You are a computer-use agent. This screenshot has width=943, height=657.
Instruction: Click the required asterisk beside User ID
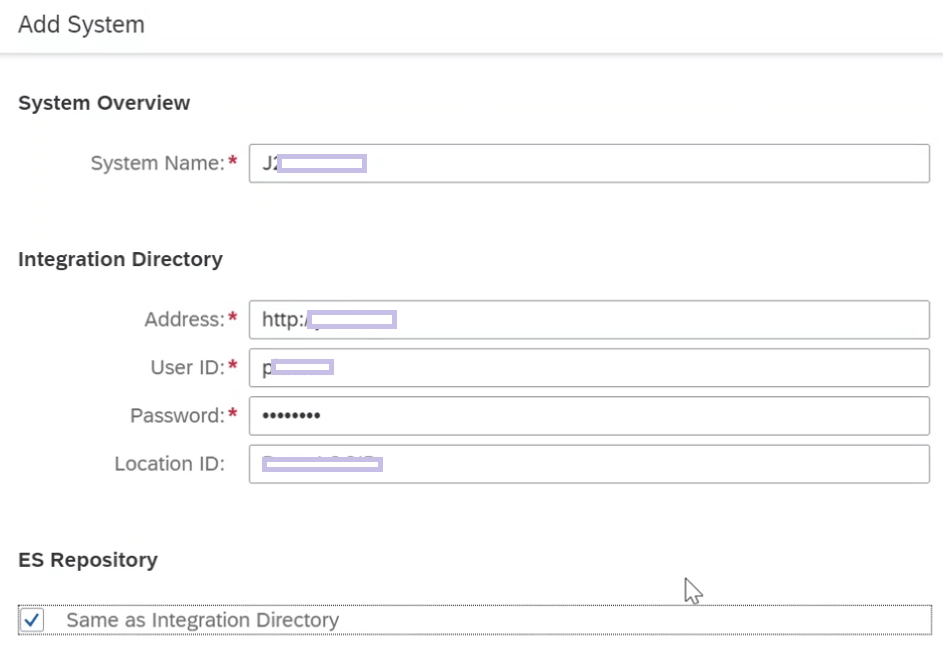coord(233,365)
